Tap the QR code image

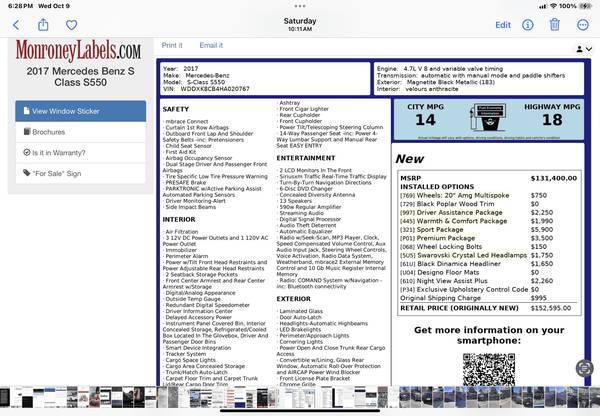click(x=489, y=369)
